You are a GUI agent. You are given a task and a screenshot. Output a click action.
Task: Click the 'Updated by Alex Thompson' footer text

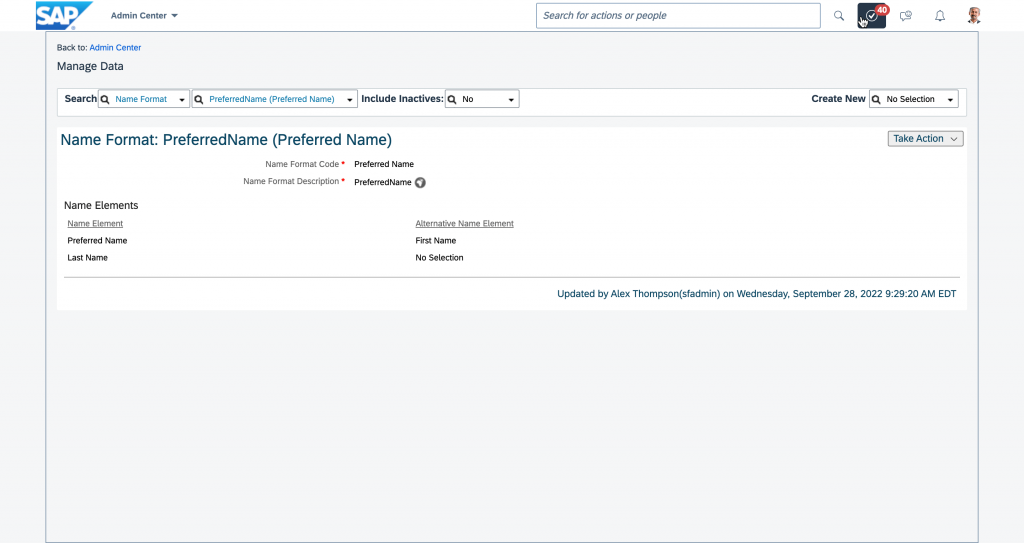[x=756, y=294]
